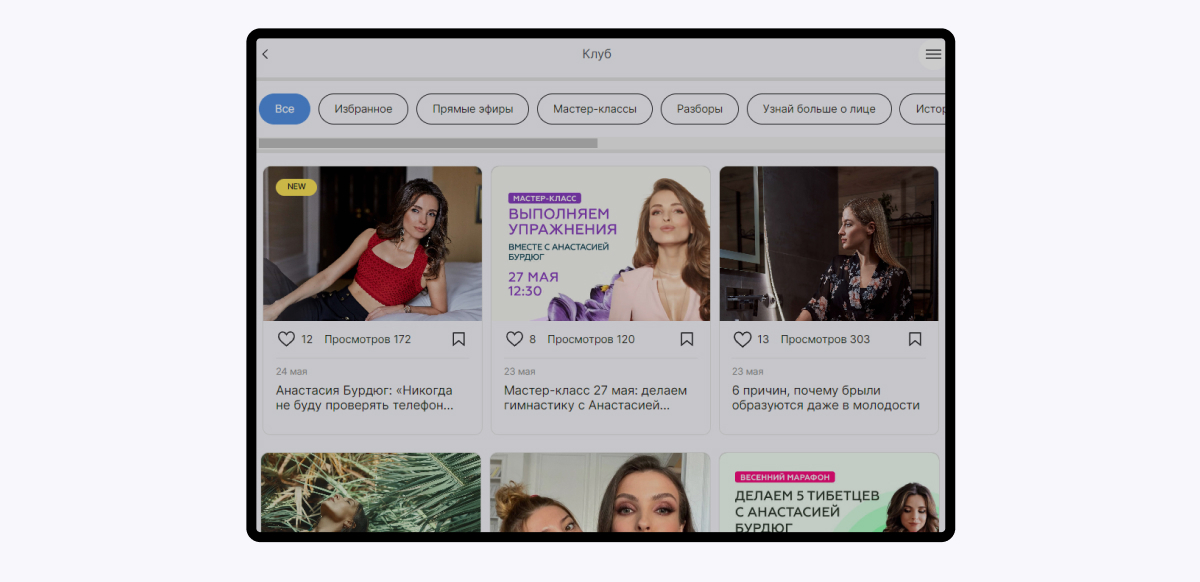Like the Мастер-класс 27 мая post

[514, 339]
